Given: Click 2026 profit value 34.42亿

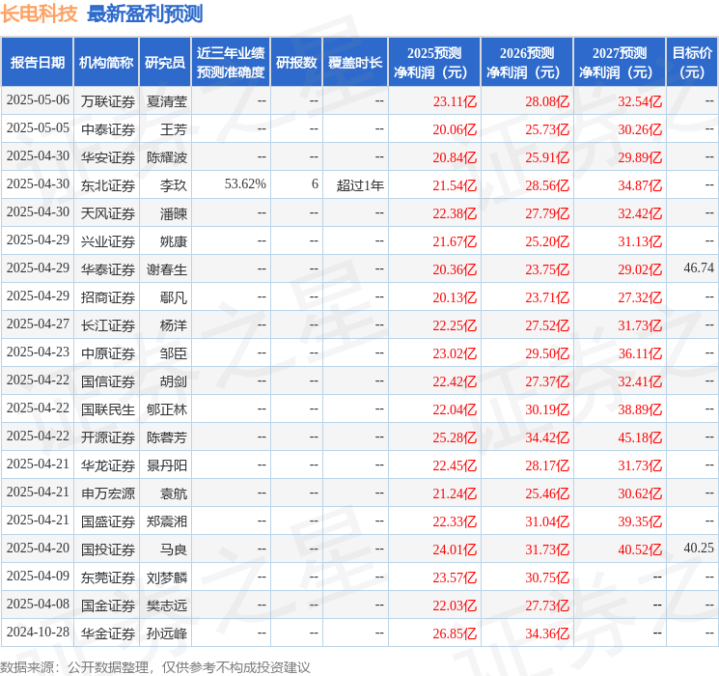Looking at the screenshot, I should click(547, 437).
